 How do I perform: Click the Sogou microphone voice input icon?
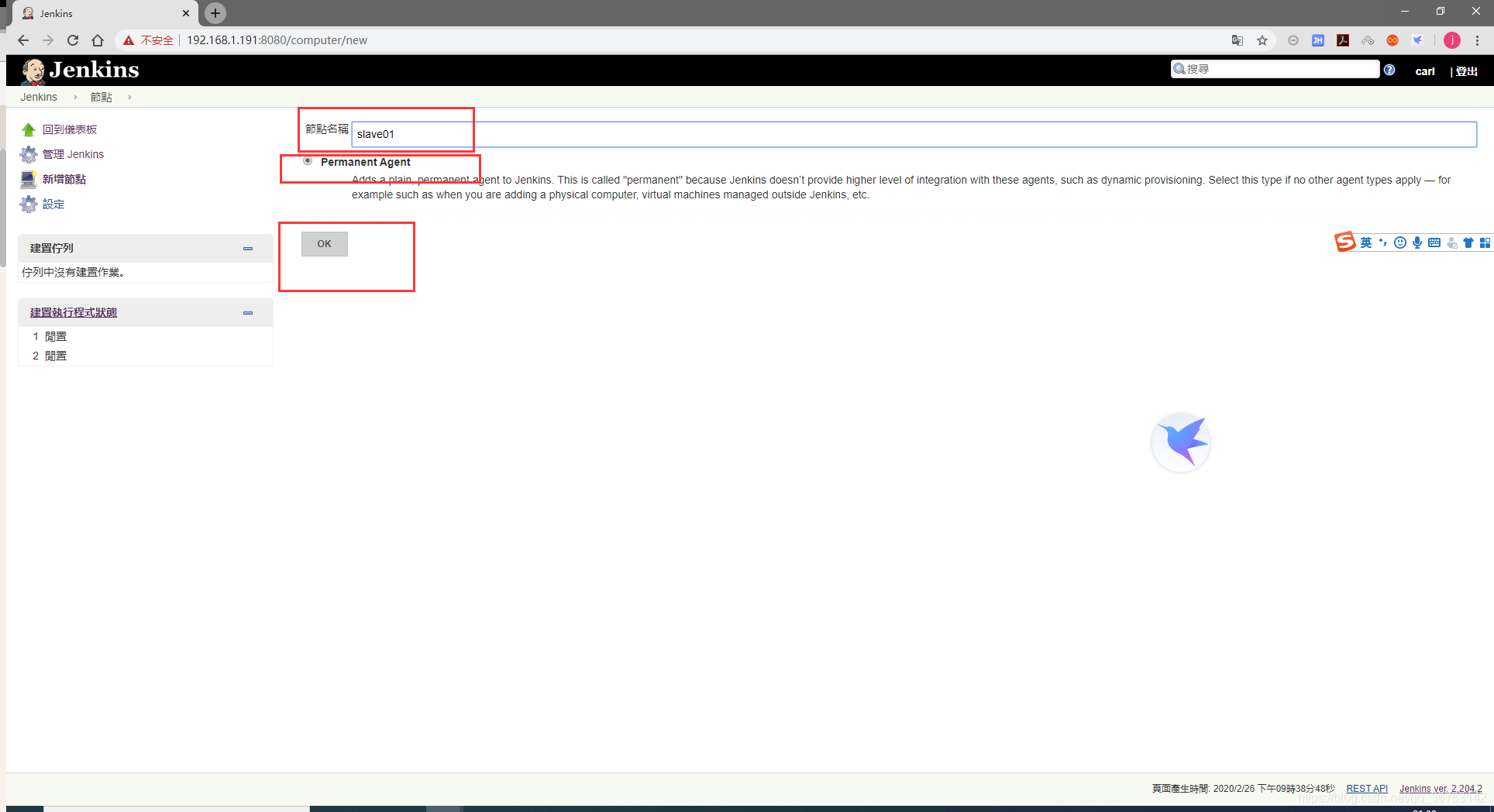1417,243
